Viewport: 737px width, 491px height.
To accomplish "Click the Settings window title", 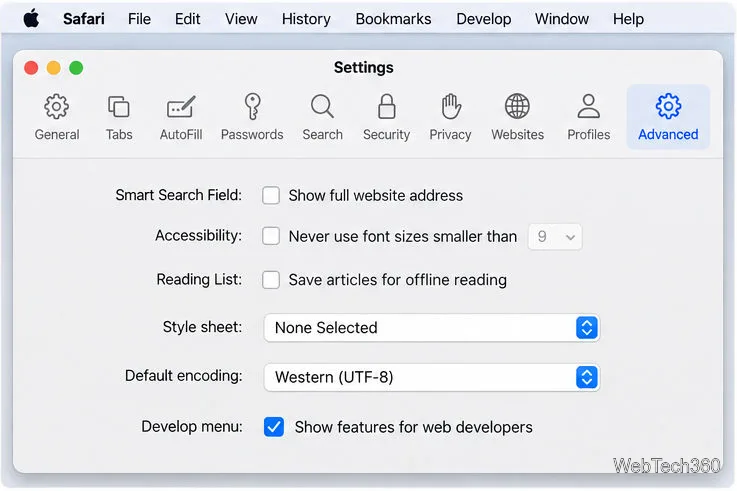I will 364,68.
